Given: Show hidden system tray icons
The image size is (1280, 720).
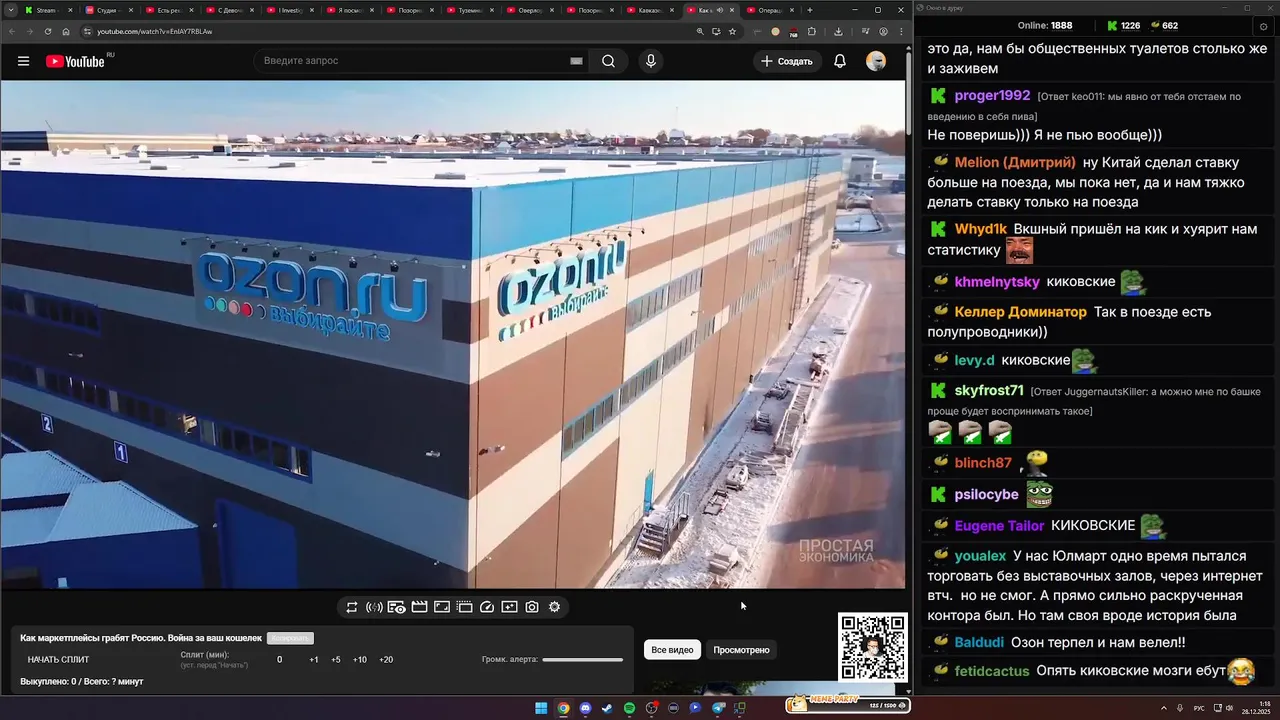Looking at the screenshot, I should pyautogui.click(x=1162, y=708).
